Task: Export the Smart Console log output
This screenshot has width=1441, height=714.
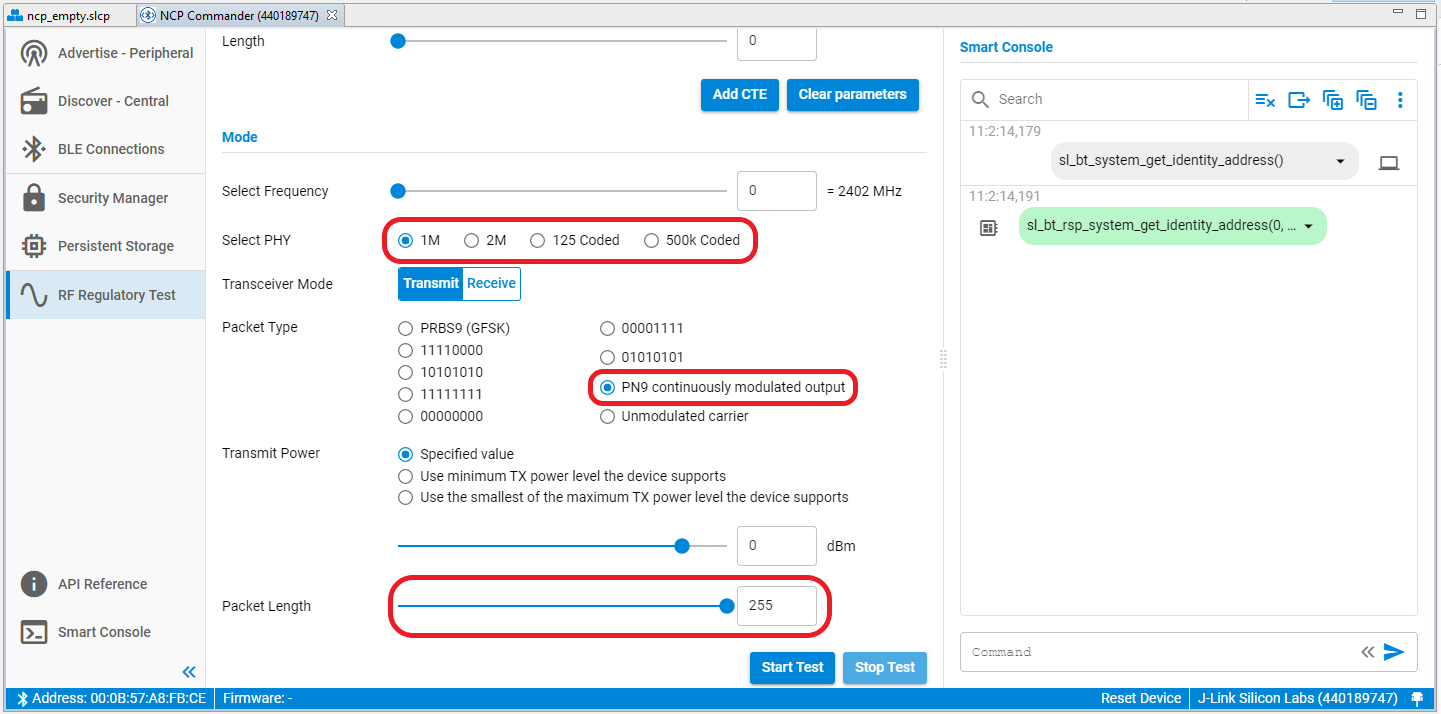Action: point(1298,100)
